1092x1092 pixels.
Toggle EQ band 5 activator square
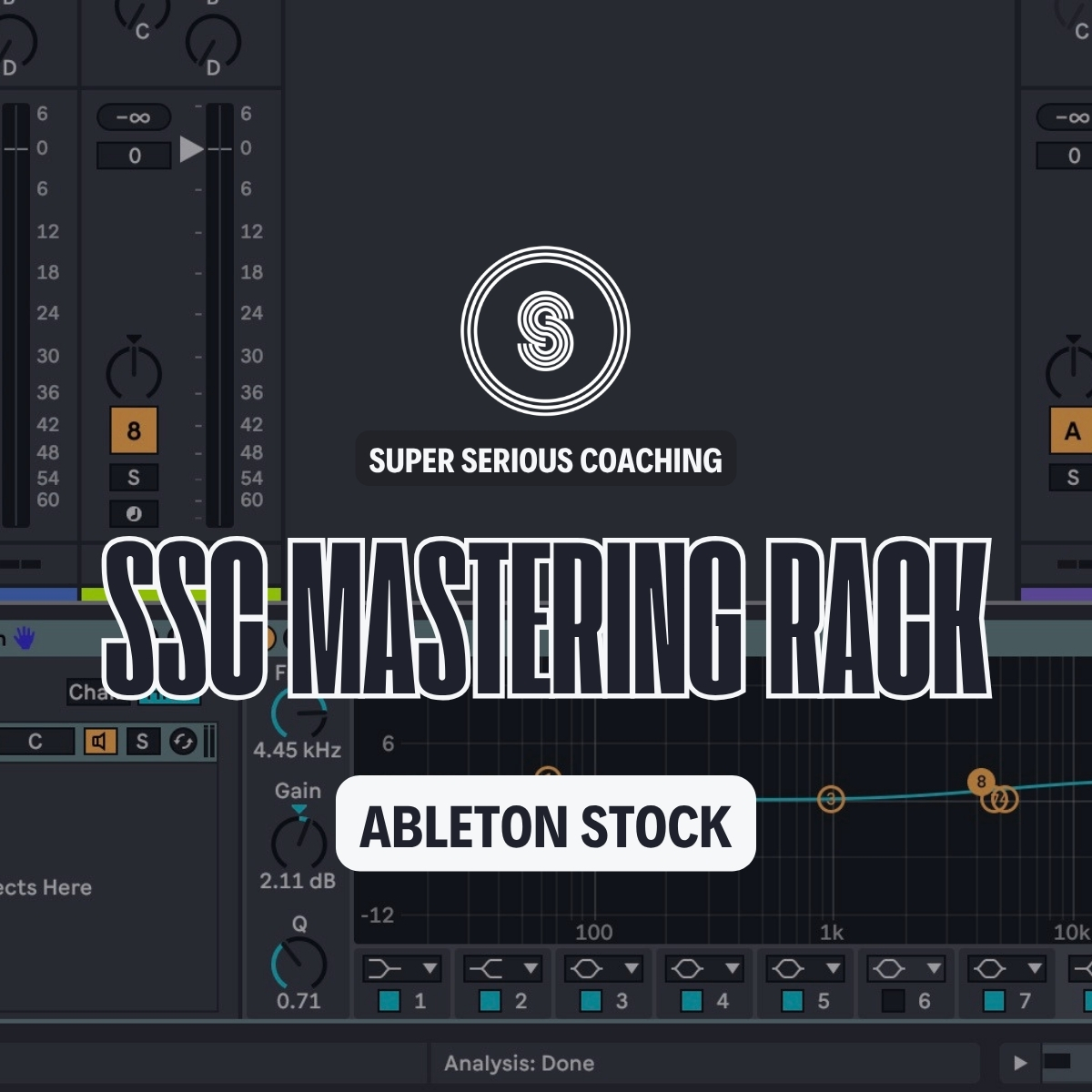793,1001
